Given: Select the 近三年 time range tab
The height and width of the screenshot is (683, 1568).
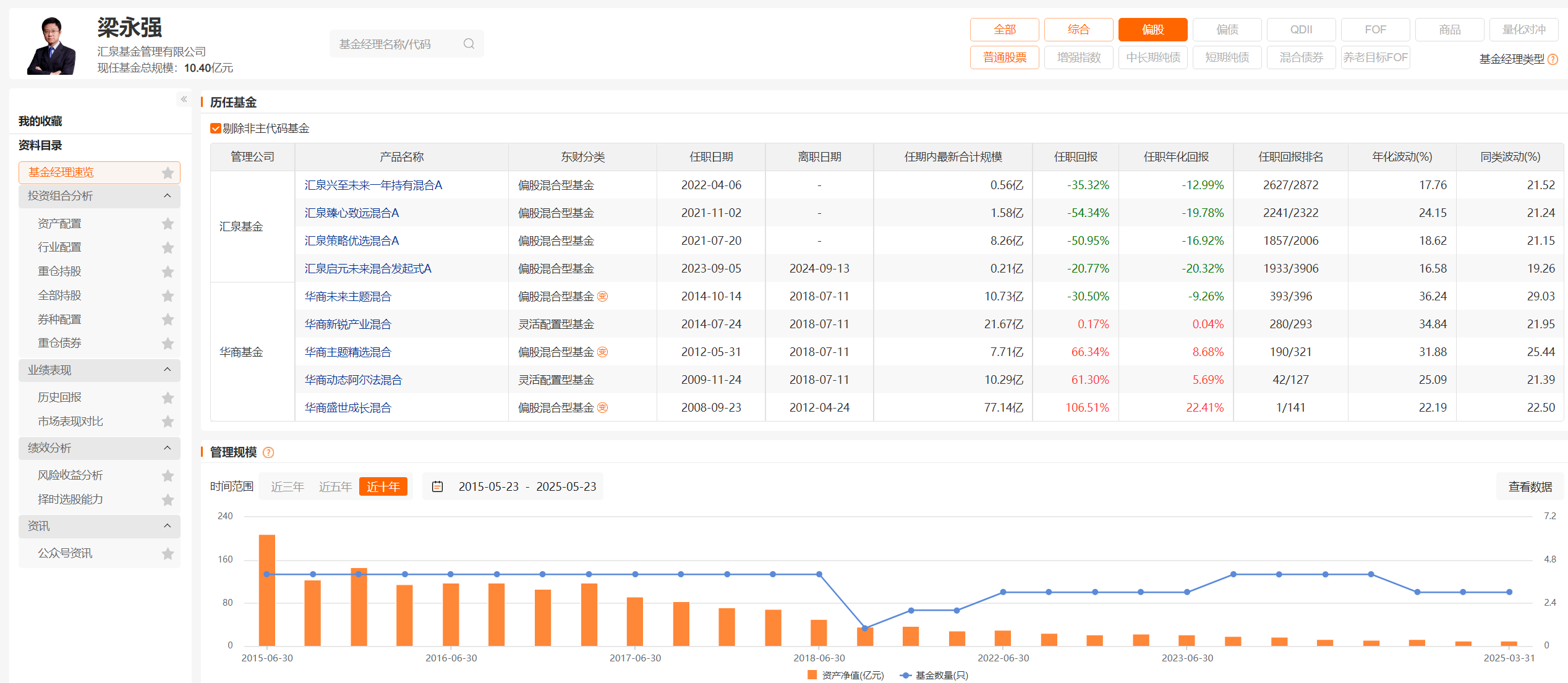Looking at the screenshot, I should (288, 486).
